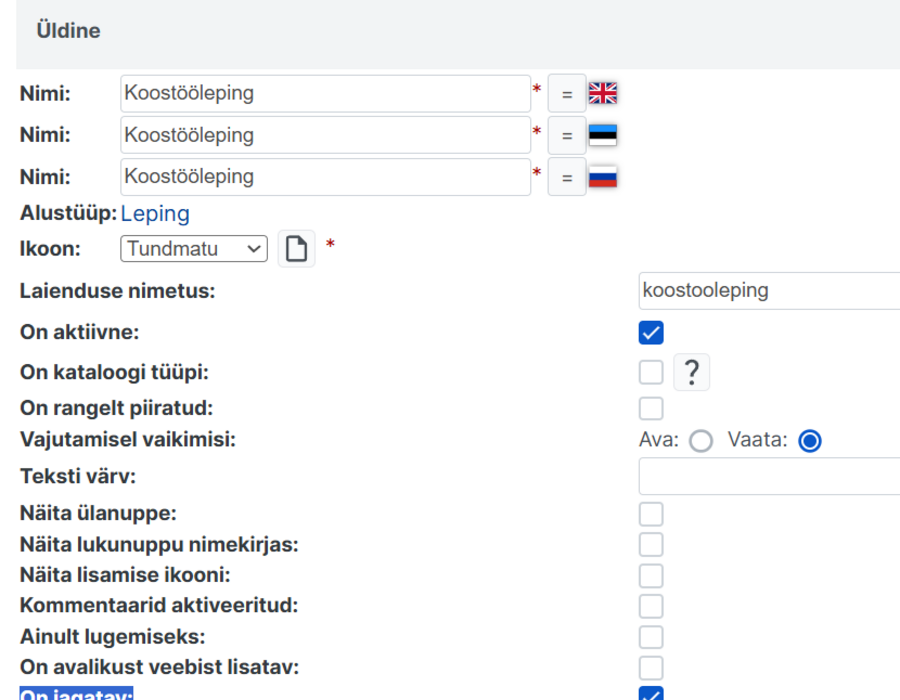Click the Vajutamisel vaikimisi label
Screen dimensions: 900x700
128,440
